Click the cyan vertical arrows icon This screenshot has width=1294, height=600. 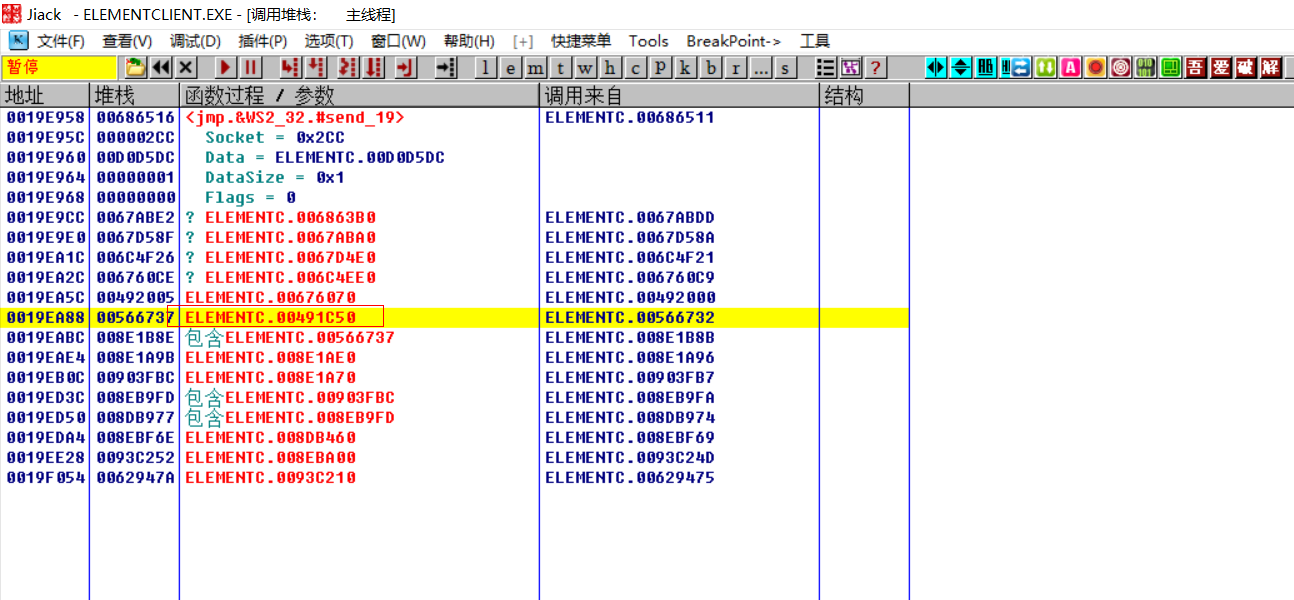[961, 67]
